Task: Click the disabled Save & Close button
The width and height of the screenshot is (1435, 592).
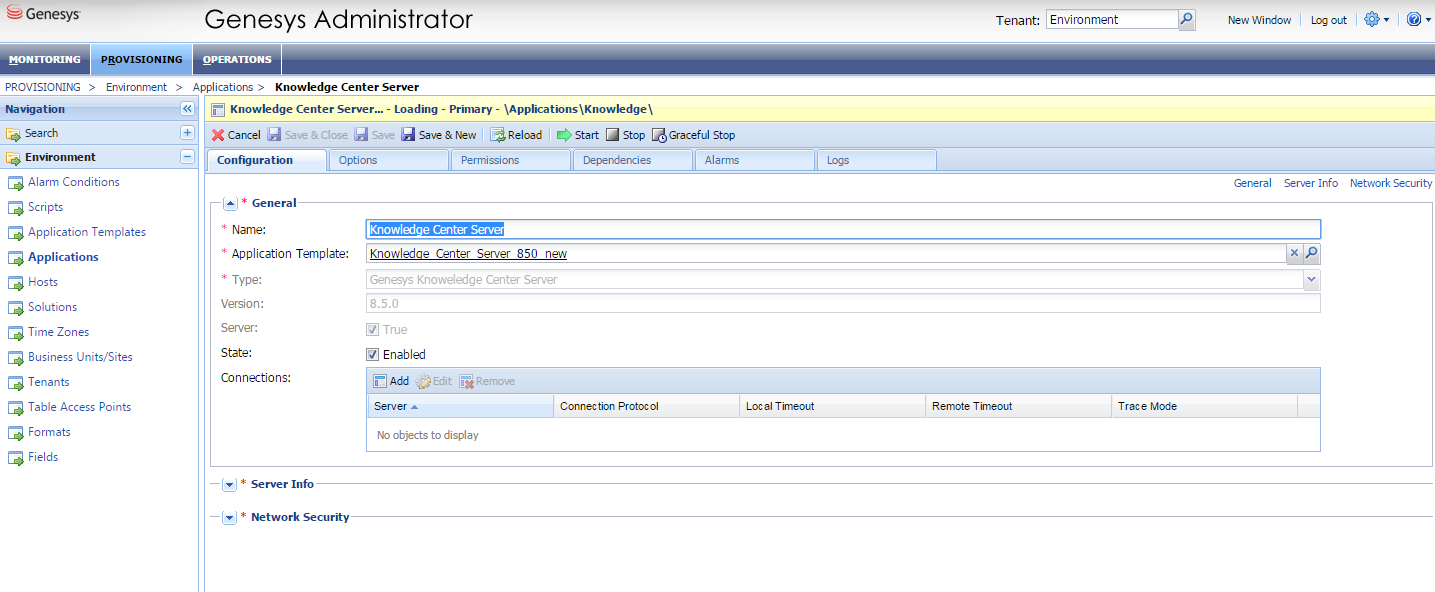Action: [x=307, y=135]
